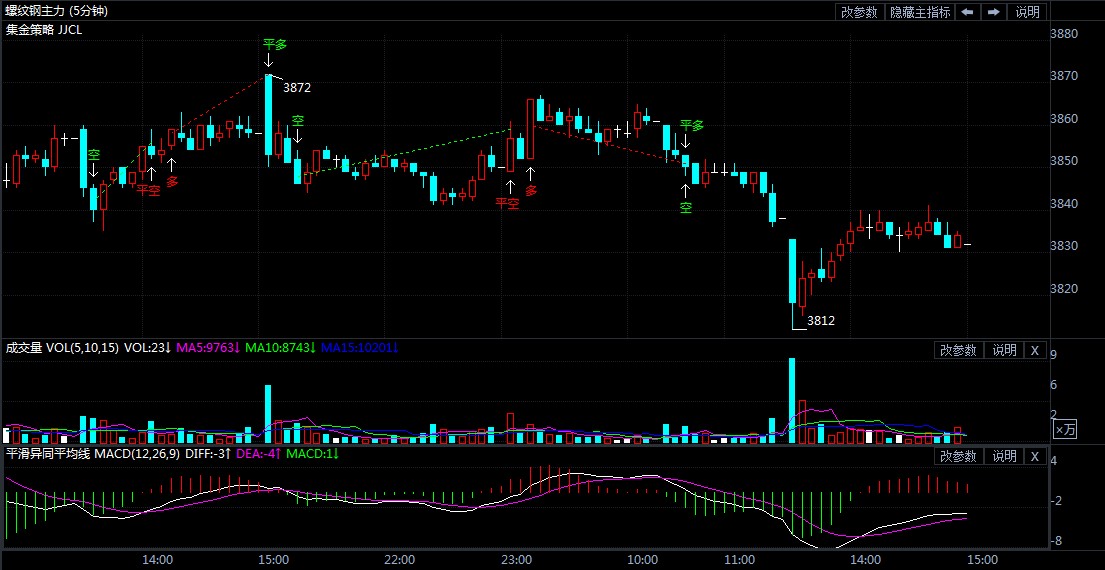Click the 23:00 time axis label
The image size is (1105, 570).
[x=516, y=559]
